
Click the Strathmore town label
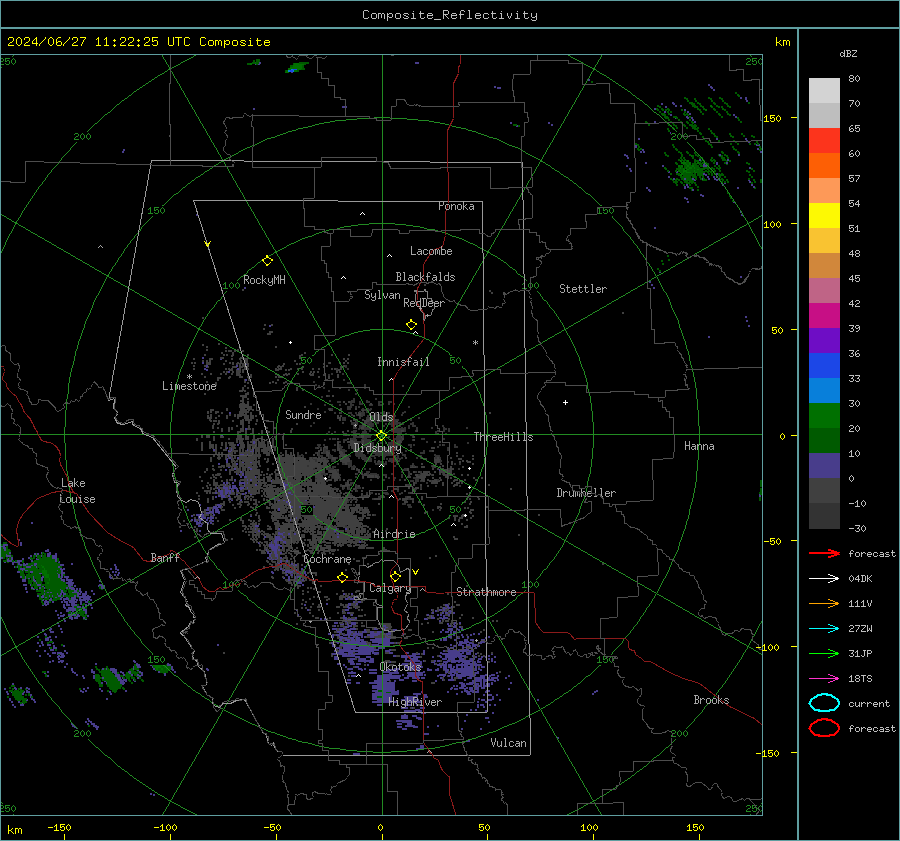coord(486,592)
